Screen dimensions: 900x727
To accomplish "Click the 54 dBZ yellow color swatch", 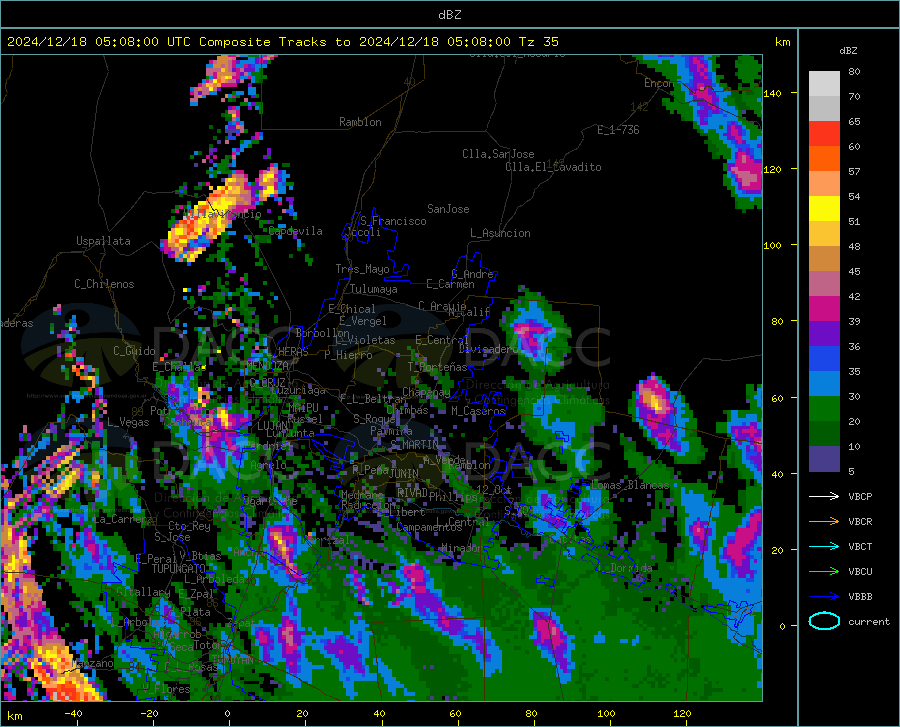I will pos(824,209).
